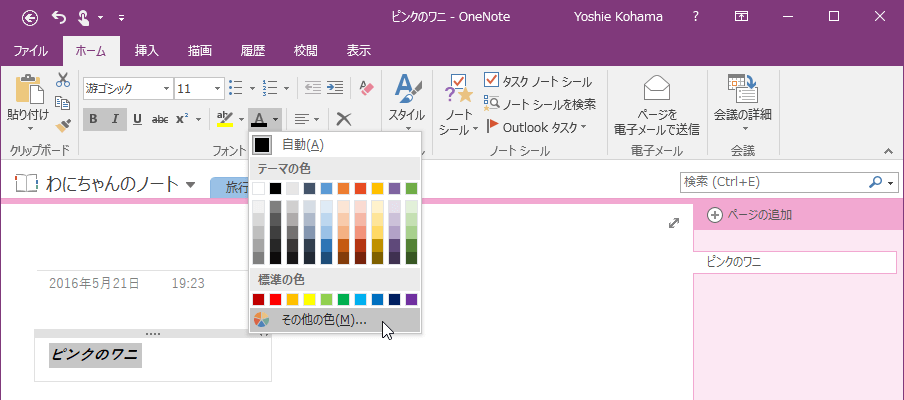The image size is (904, 400).
Task: Select the ピンクのワニ page in list
Action: pyautogui.click(x=795, y=262)
